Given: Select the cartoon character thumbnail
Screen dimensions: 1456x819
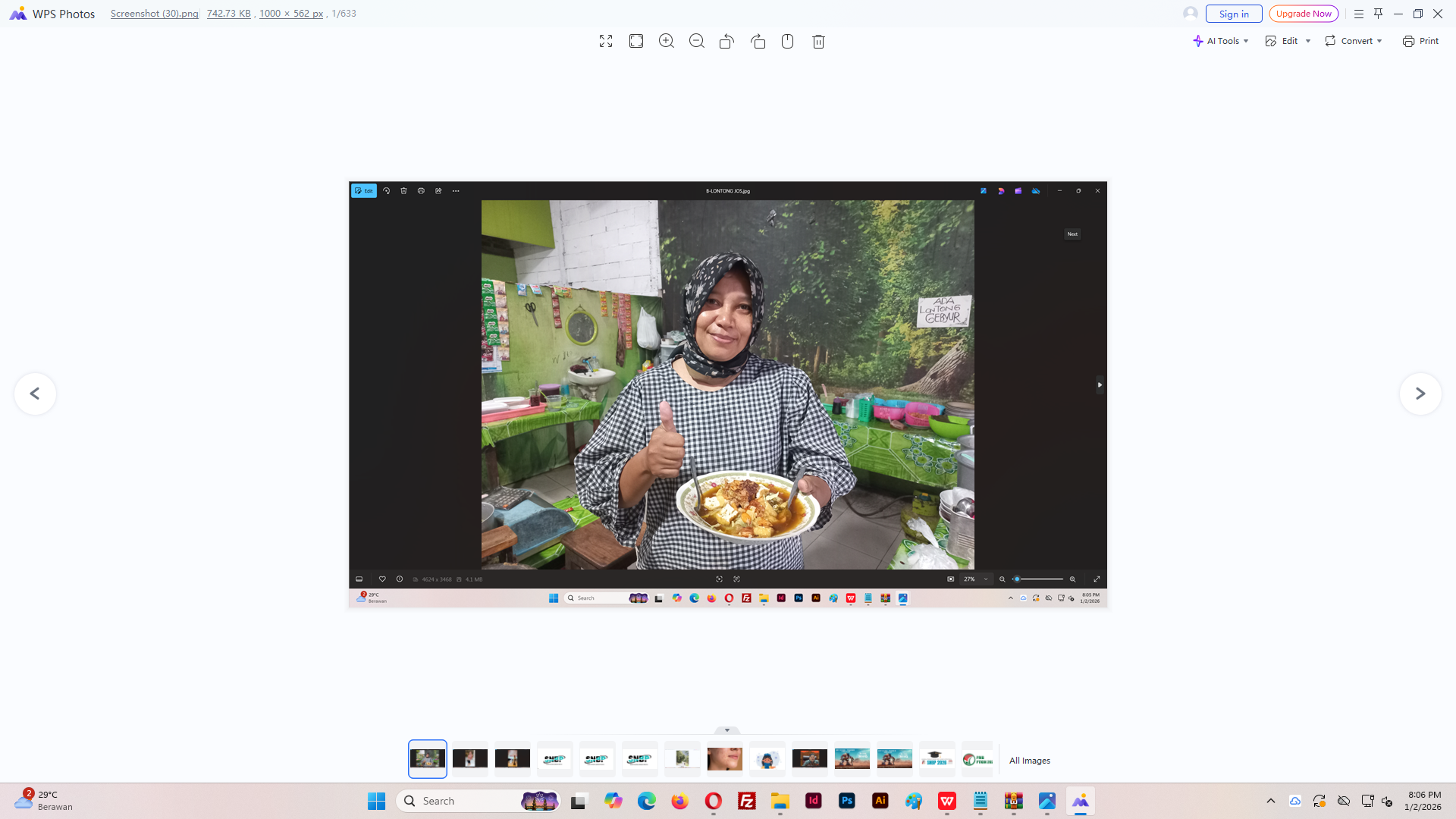Looking at the screenshot, I should [767, 759].
